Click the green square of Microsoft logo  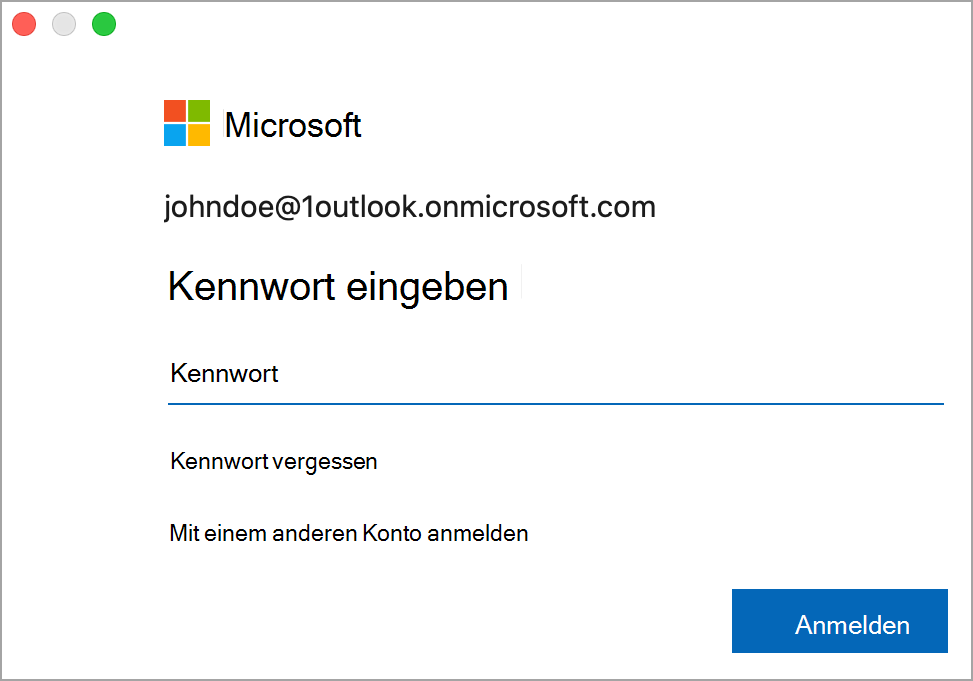(199, 110)
